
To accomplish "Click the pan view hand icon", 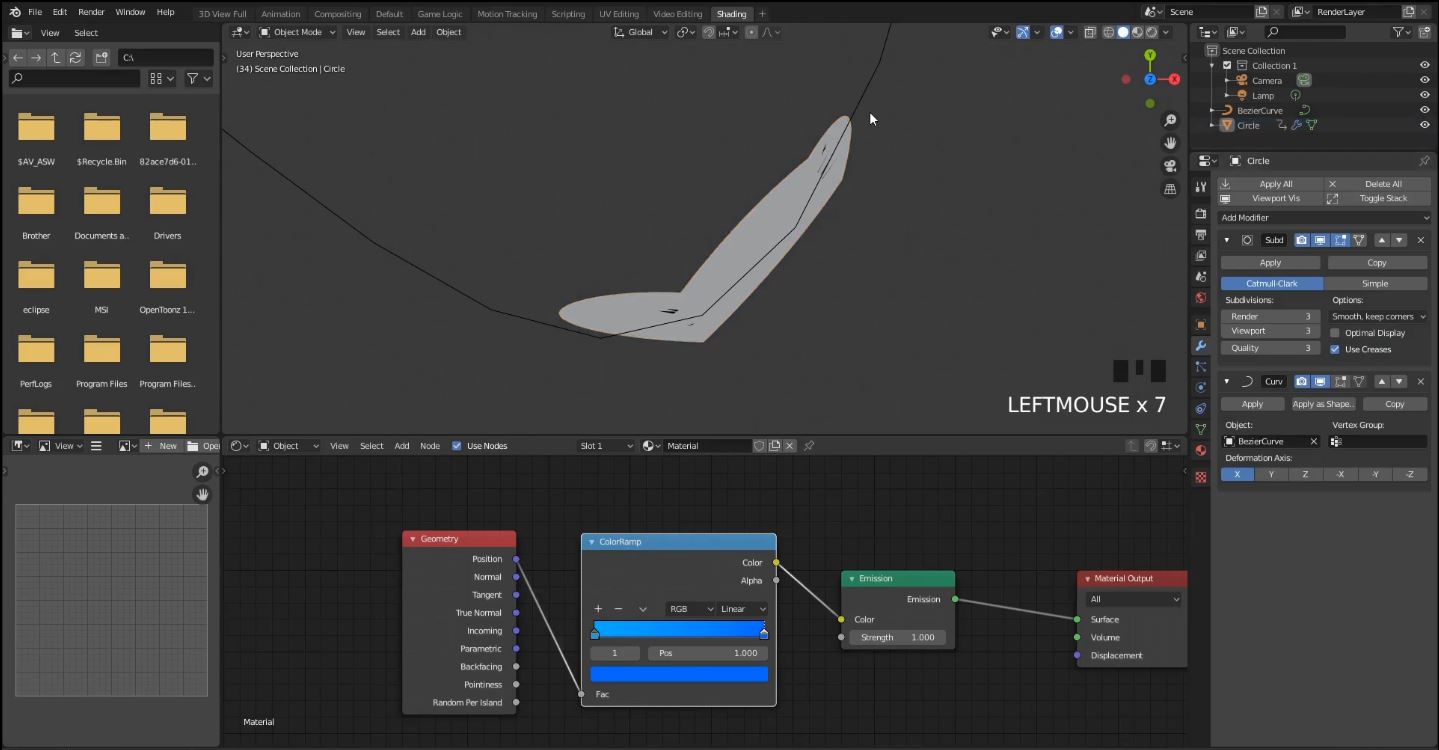I will 1170,143.
